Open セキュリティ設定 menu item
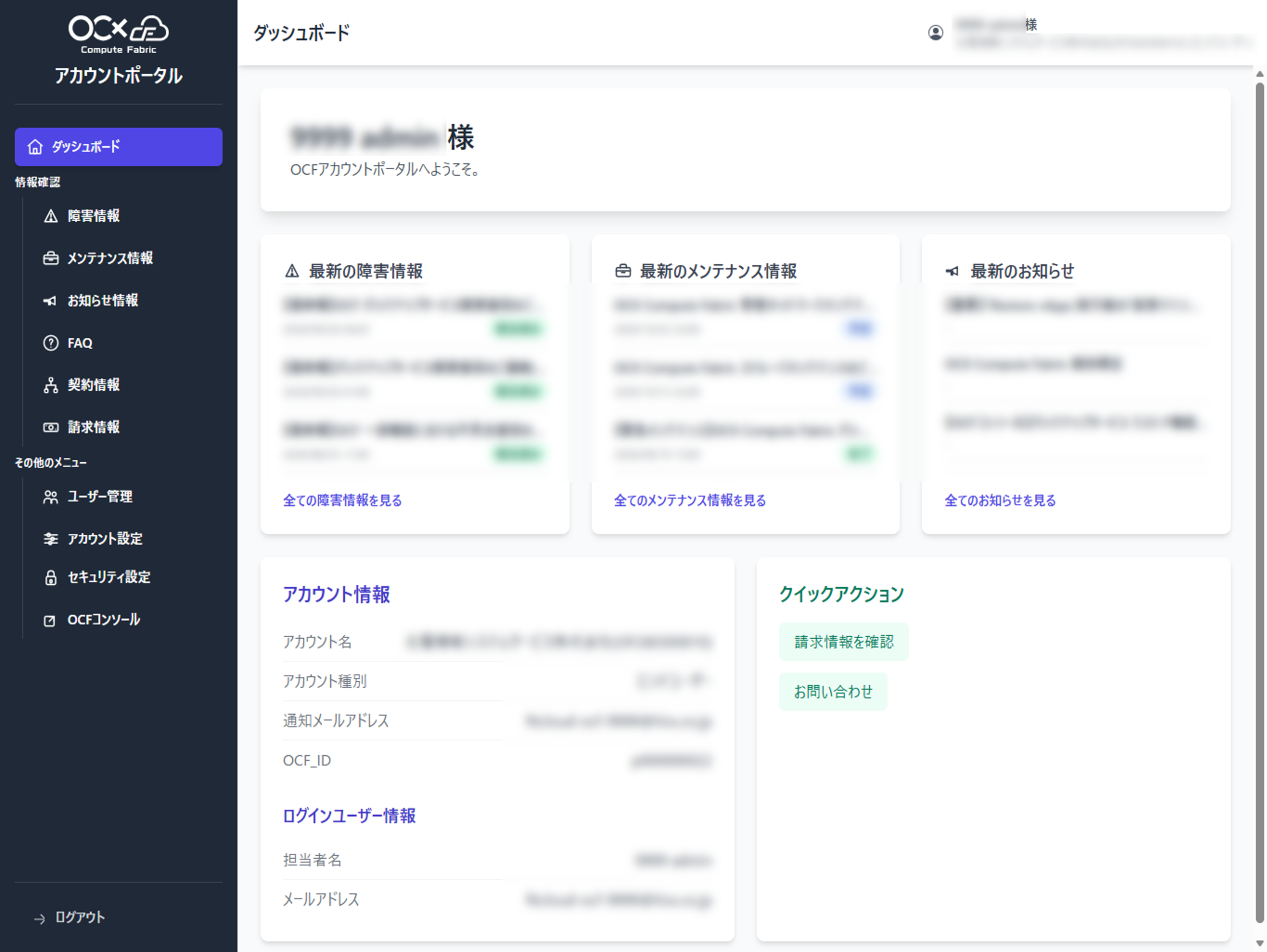The image size is (1267, 952). click(x=109, y=577)
